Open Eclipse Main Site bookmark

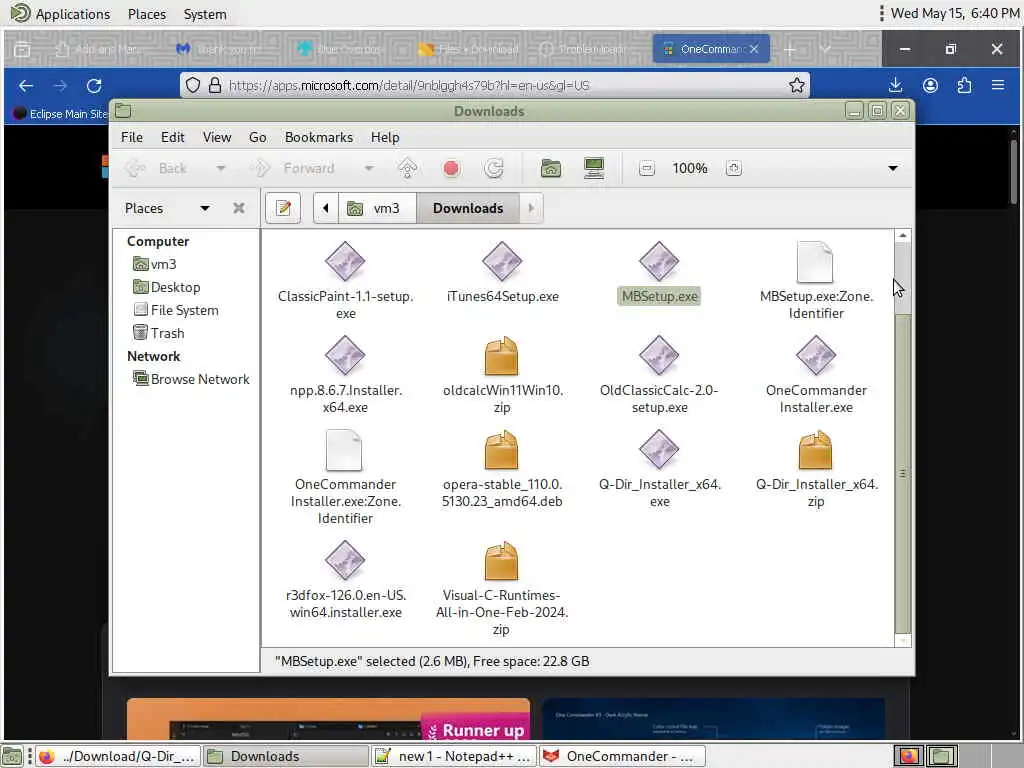tap(60, 114)
